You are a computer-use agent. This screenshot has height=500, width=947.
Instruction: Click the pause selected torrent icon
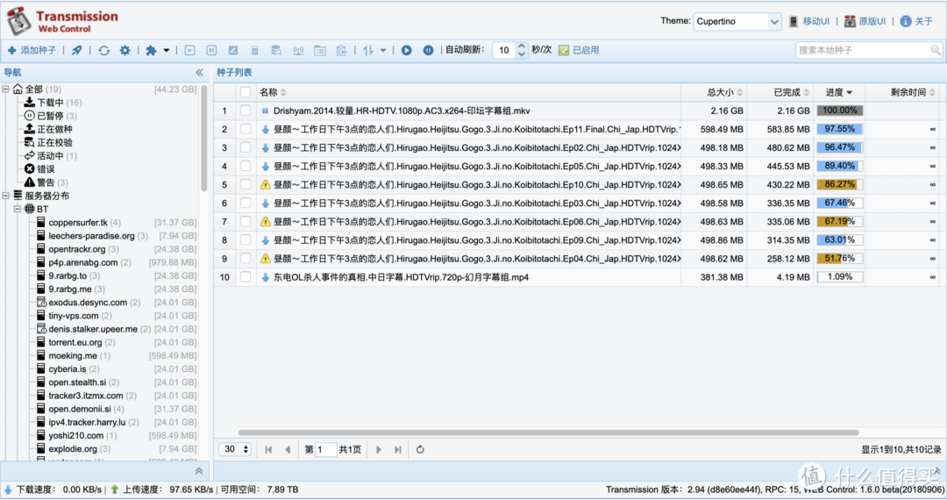pyautogui.click(x=211, y=50)
